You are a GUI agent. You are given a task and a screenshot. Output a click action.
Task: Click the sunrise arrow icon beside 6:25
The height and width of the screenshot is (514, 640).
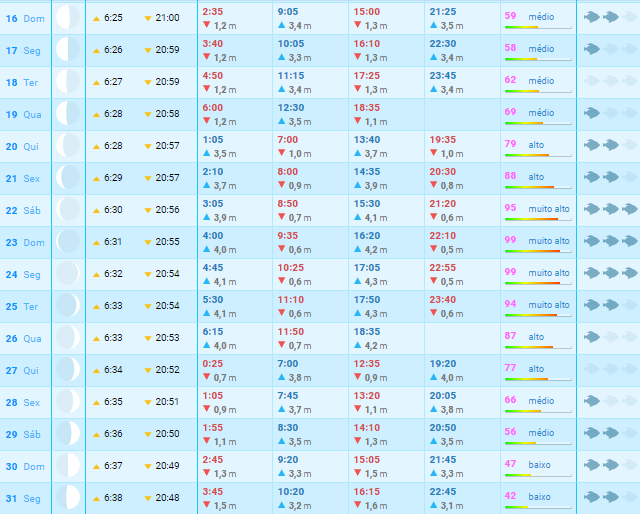(96, 19)
